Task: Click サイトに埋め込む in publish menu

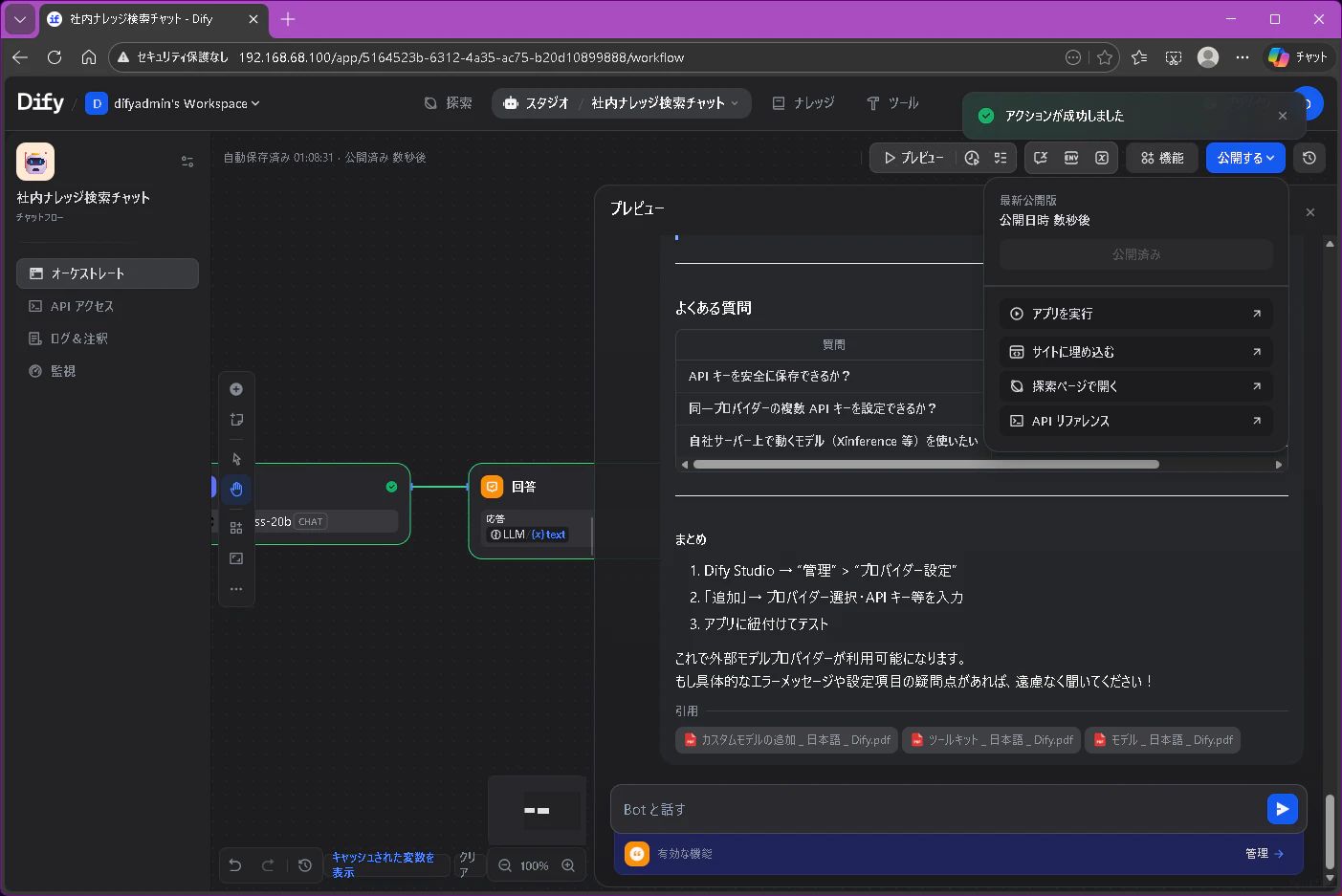Action: 1136,352
